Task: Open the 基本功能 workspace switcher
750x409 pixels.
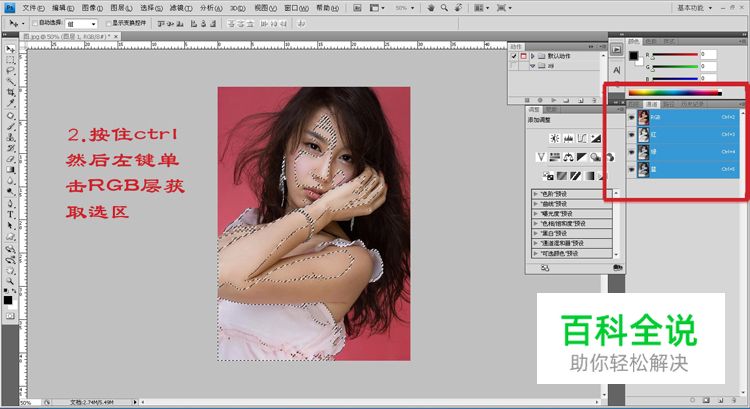Action: pos(696,6)
